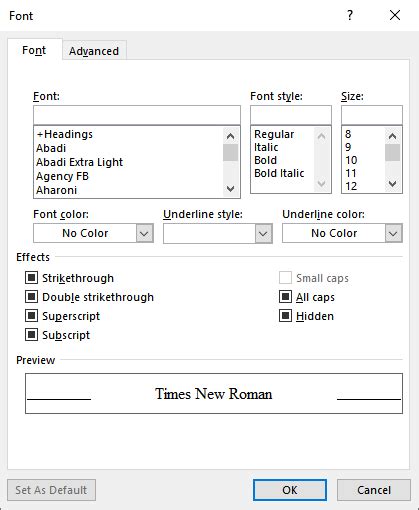Click the Cancel button
The image size is (419, 510).
point(374,490)
